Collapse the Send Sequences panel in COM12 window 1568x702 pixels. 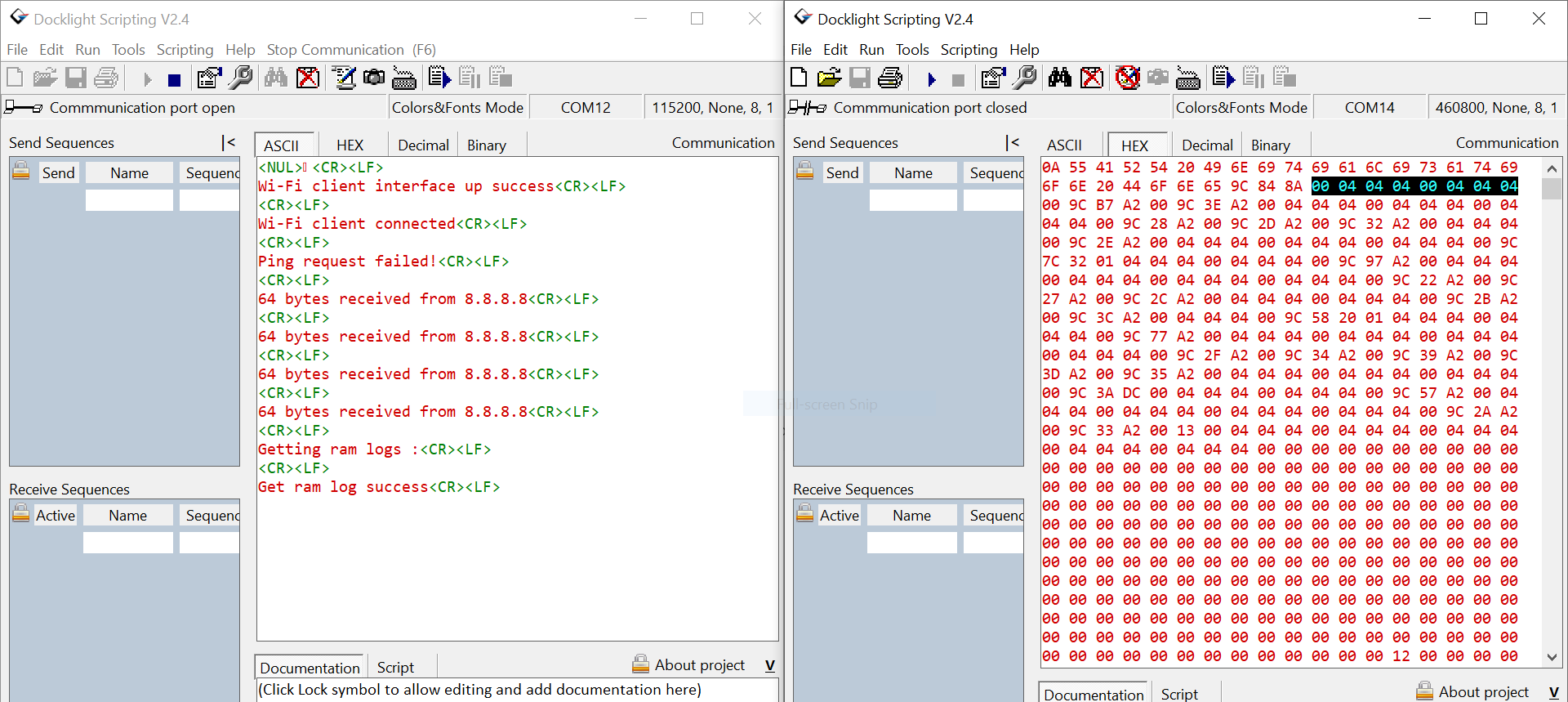(229, 142)
